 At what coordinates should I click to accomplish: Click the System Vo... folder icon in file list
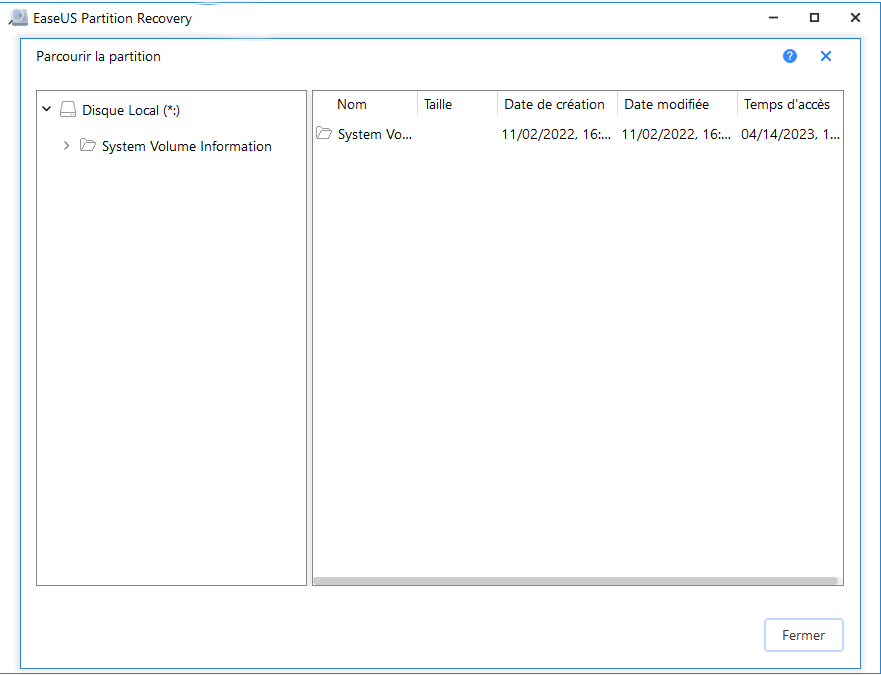(324, 133)
